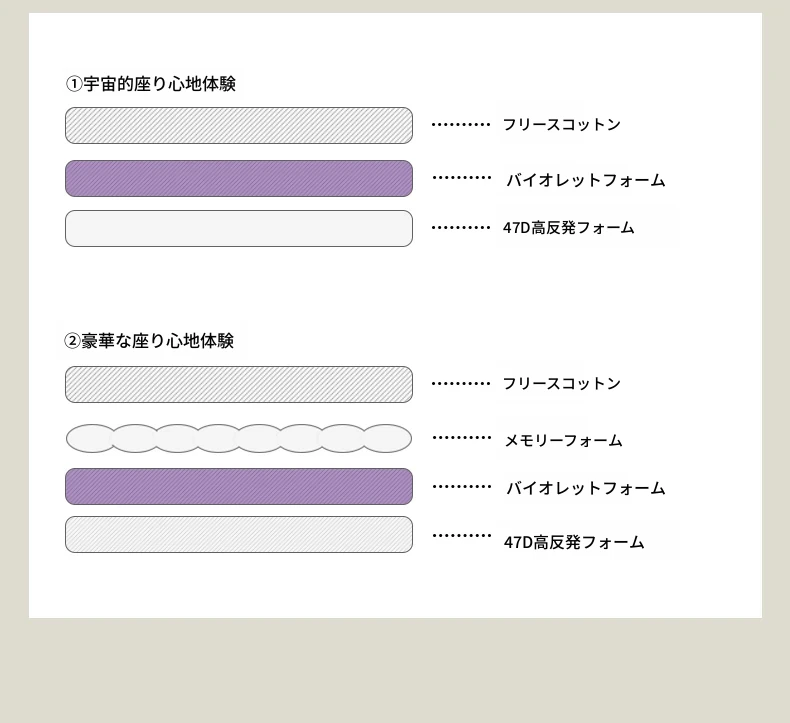Click the second フリースコットン label
790x723 pixels.
point(561,384)
